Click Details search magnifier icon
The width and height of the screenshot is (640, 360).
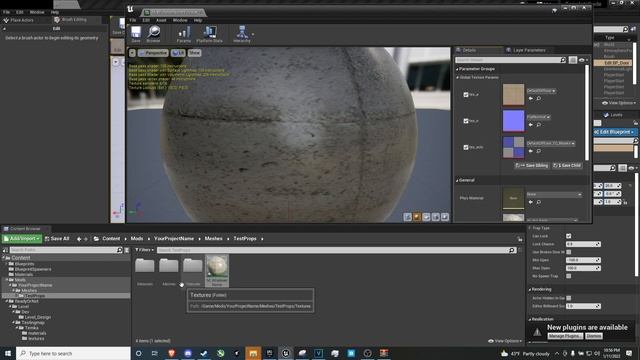point(563,60)
